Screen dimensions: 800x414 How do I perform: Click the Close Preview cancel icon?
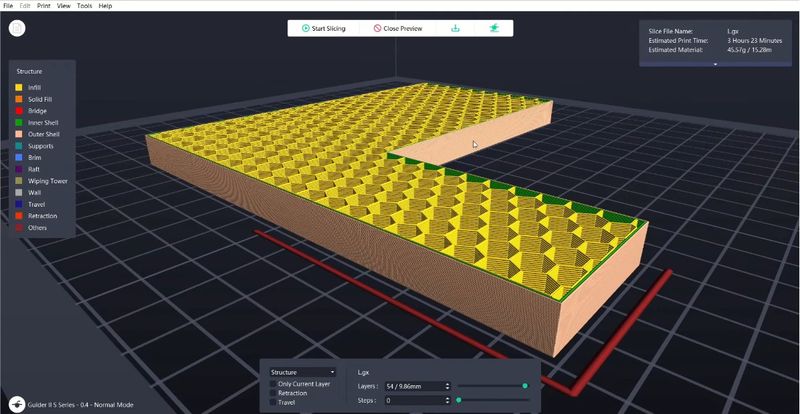point(377,28)
